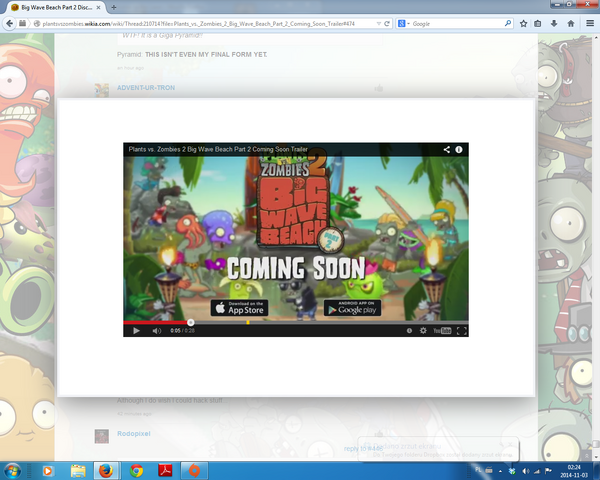Mute the video with the speaker icon

tap(157, 331)
